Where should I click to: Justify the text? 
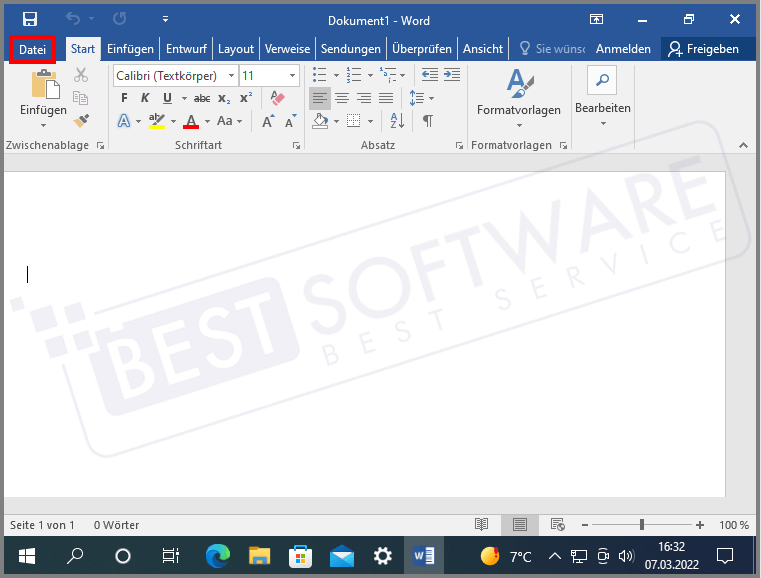[386, 98]
